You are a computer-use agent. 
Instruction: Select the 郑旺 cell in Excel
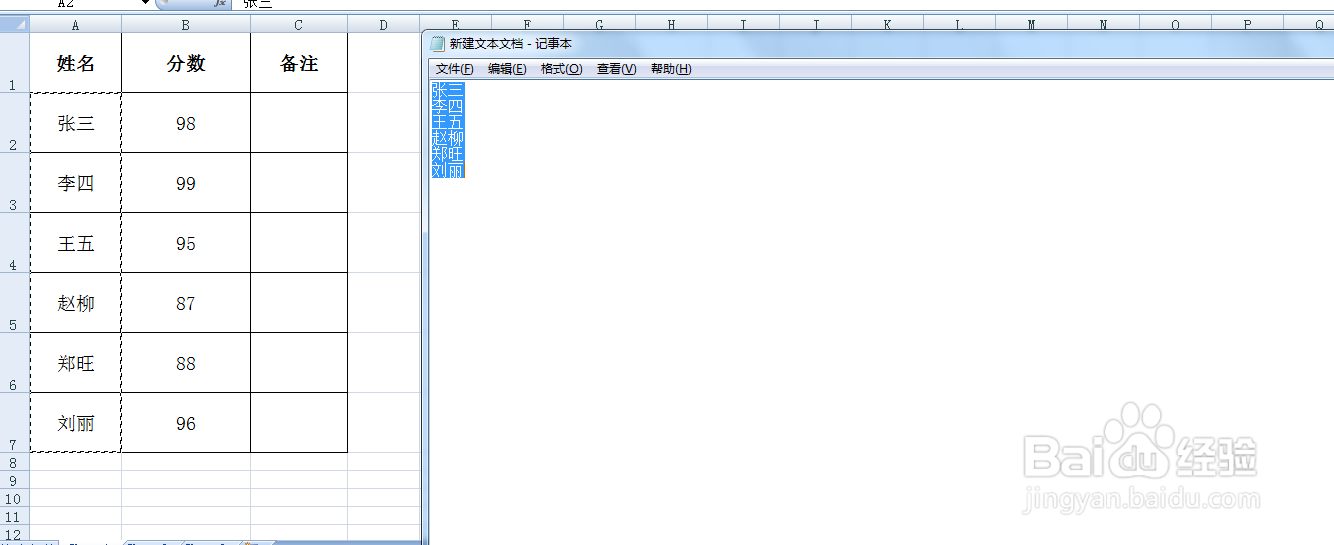(x=76, y=363)
